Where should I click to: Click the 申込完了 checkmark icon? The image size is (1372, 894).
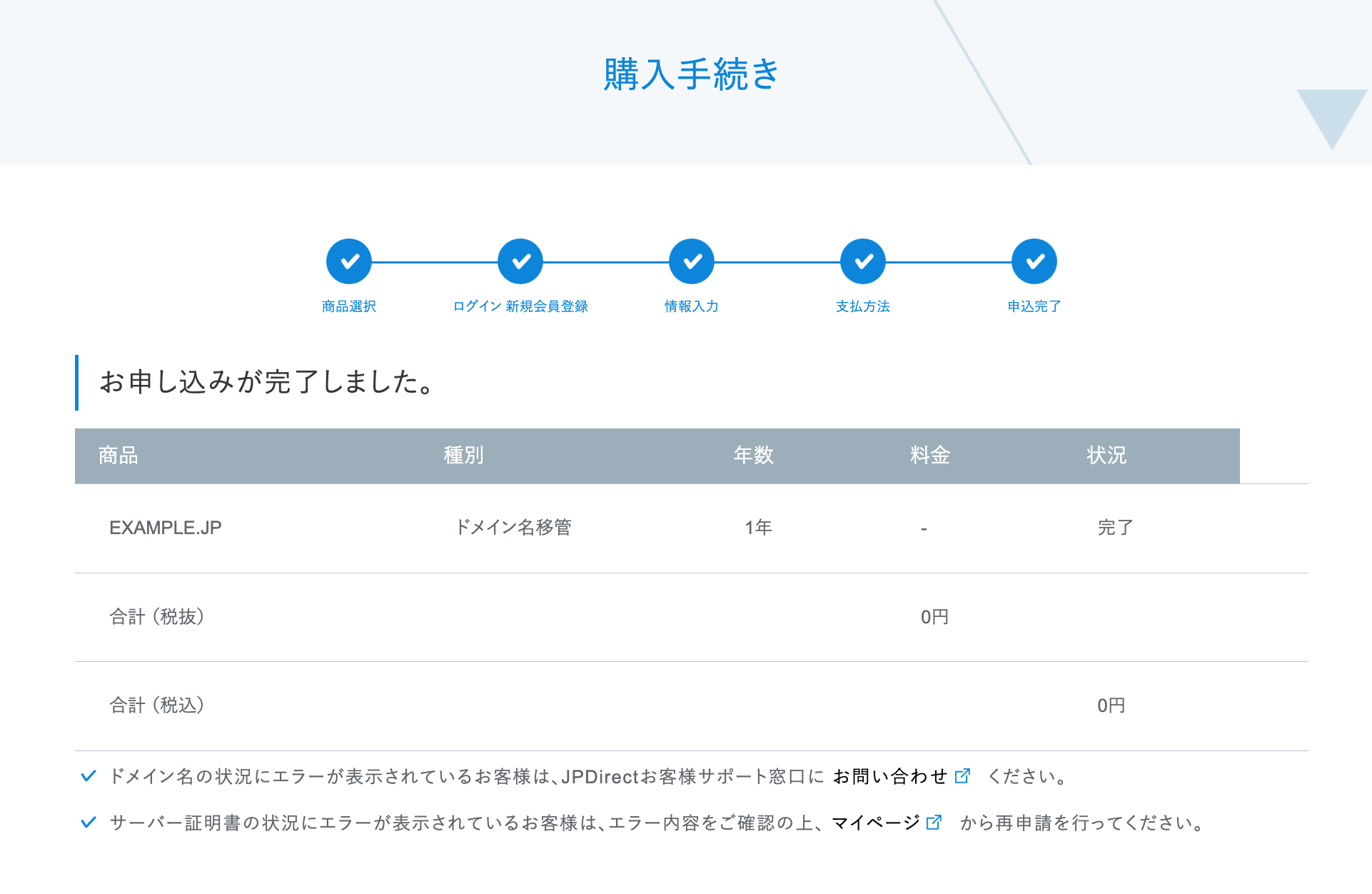pyautogui.click(x=1034, y=261)
